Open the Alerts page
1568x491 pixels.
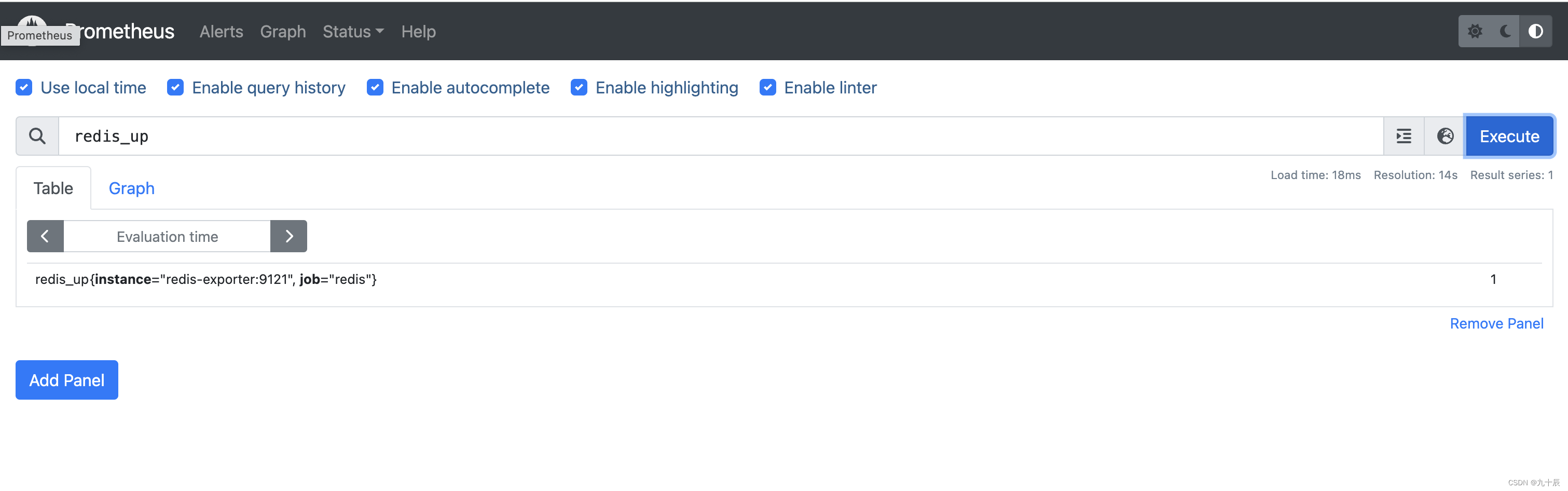(221, 31)
